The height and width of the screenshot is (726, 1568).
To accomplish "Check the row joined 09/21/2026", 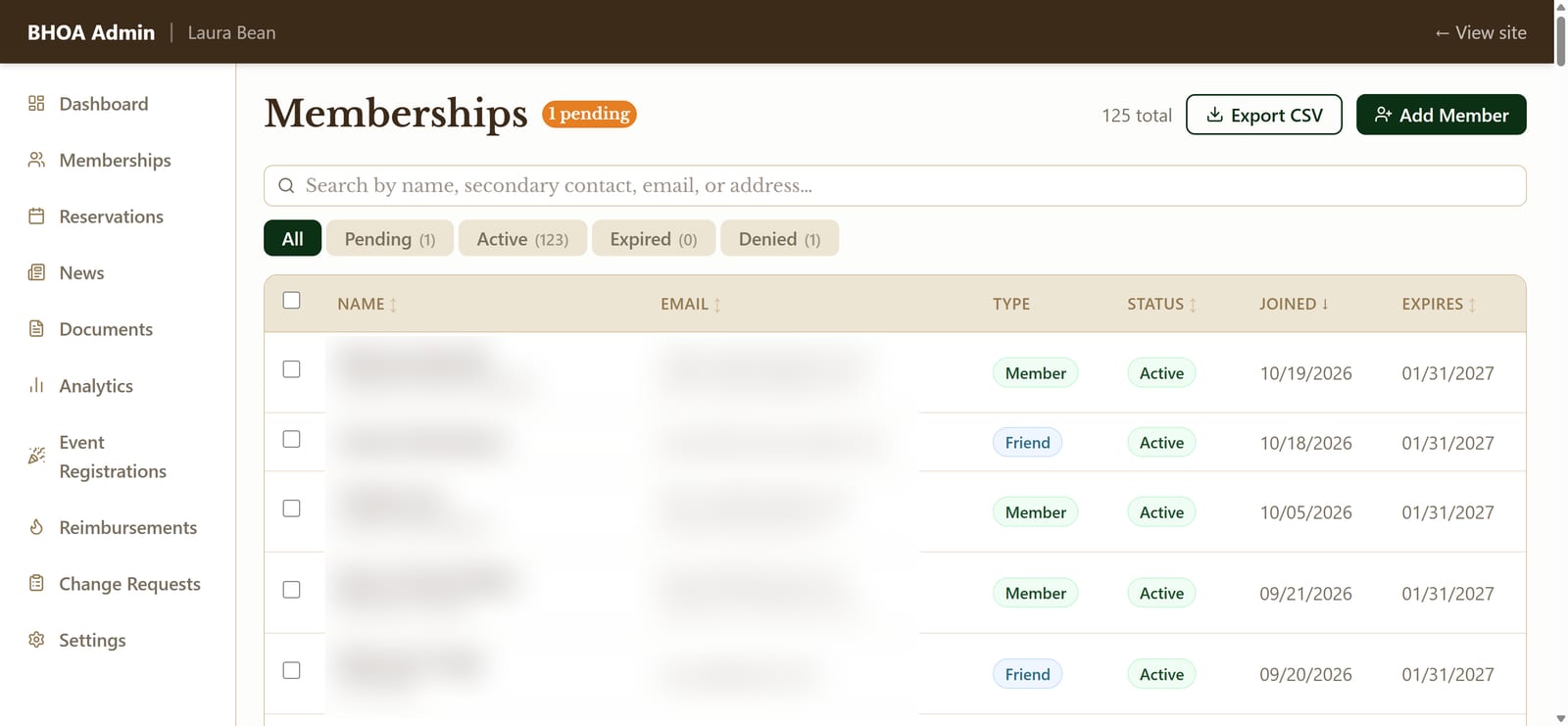I will pos(291,590).
